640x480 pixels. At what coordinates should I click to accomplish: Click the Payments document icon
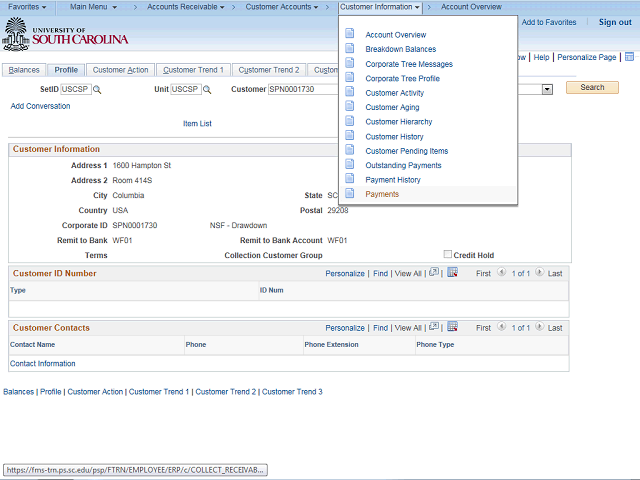(x=350, y=193)
